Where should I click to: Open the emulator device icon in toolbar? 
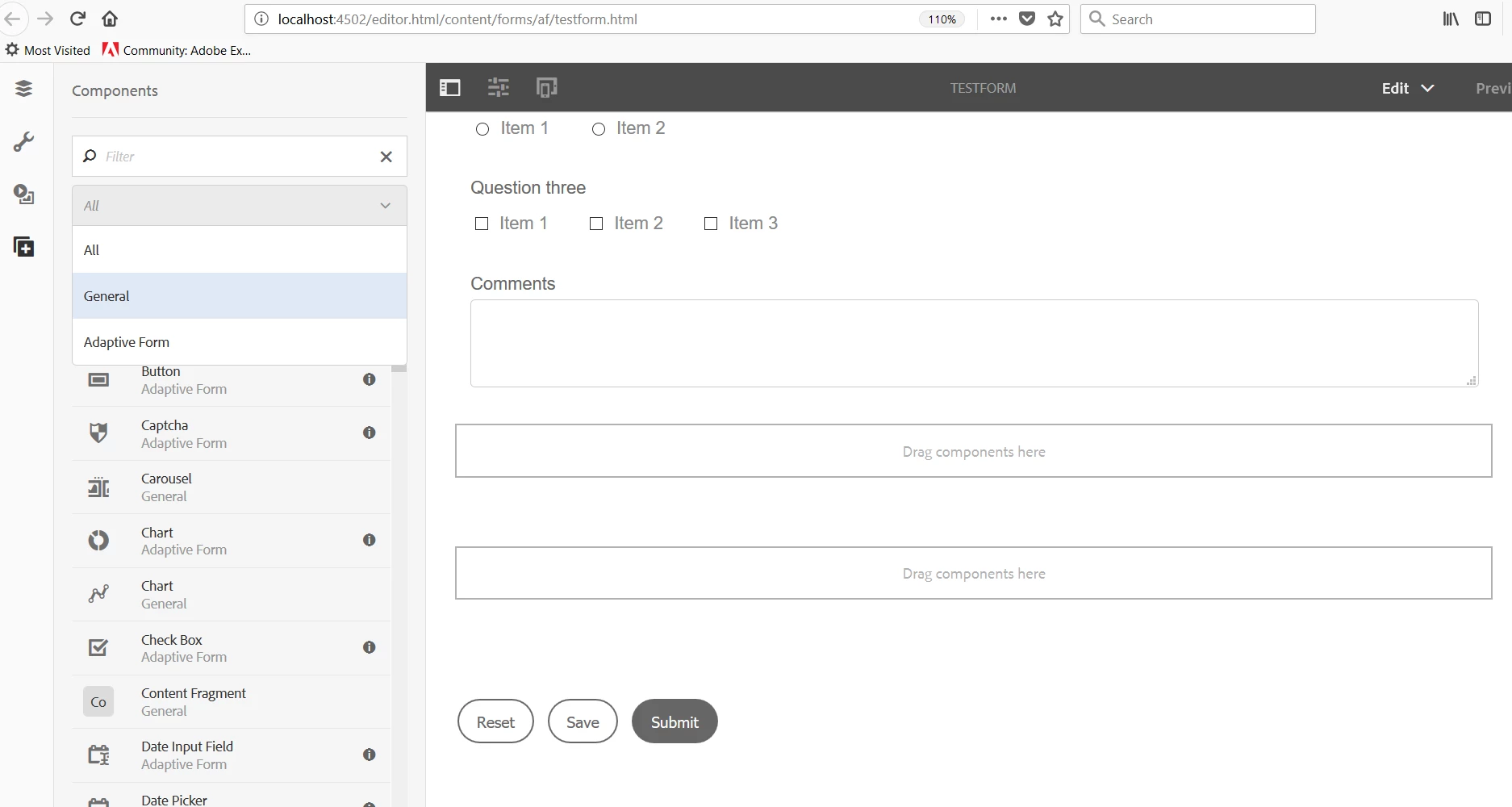[x=547, y=87]
